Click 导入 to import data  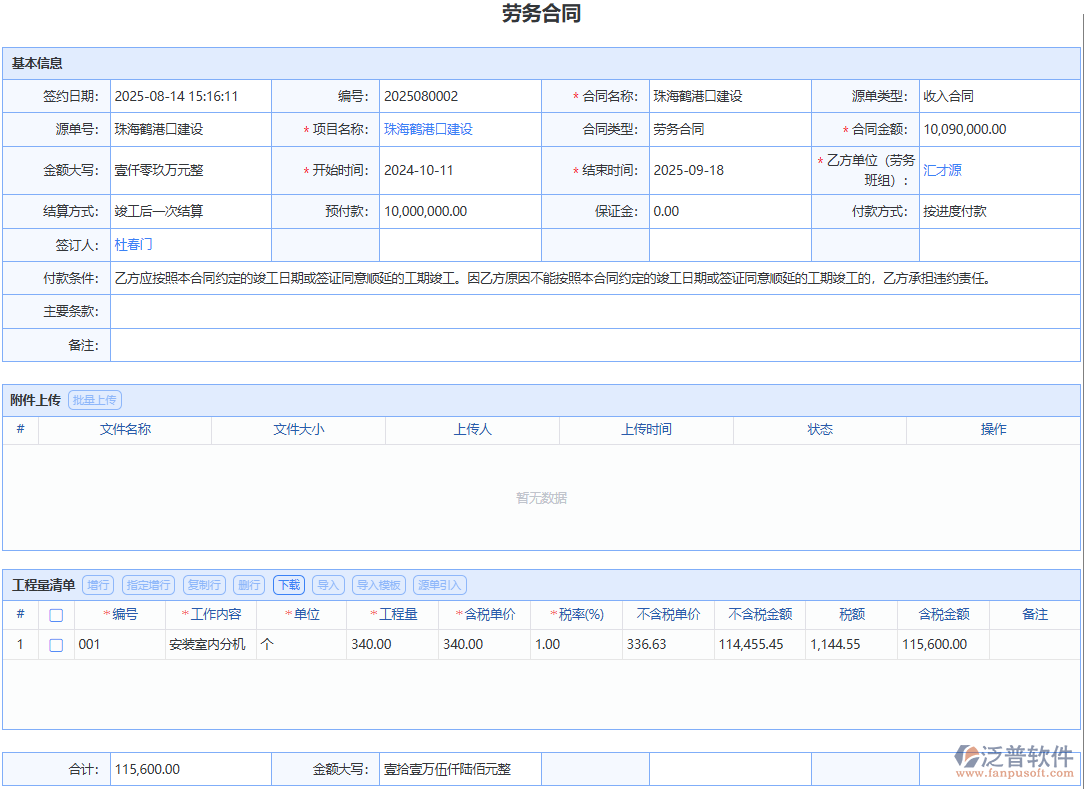(x=328, y=585)
